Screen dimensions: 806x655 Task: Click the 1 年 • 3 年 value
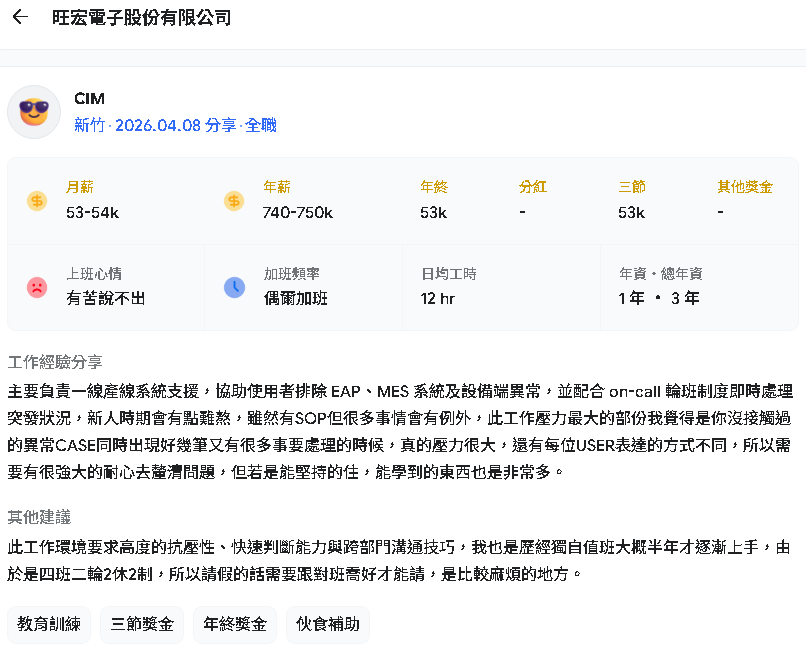[x=659, y=298]
